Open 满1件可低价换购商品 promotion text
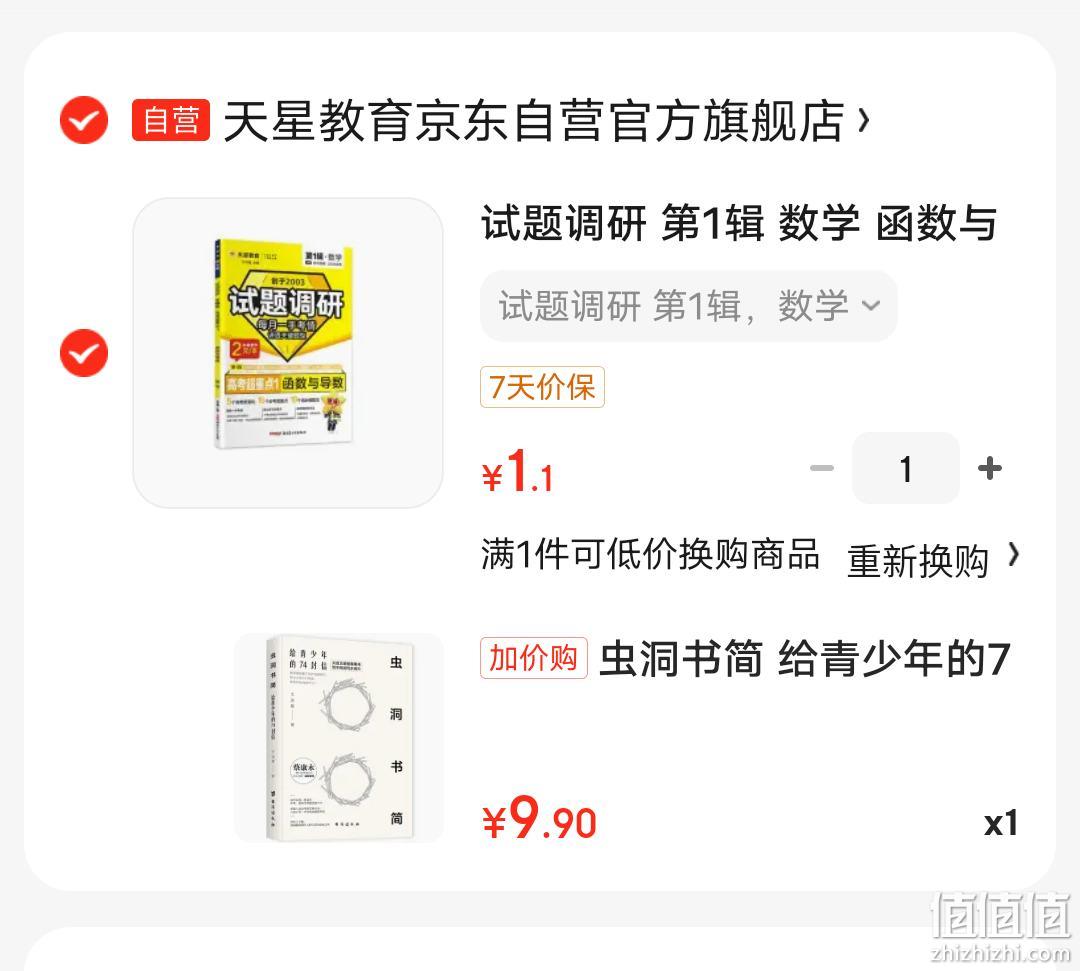 click(650, 554)
